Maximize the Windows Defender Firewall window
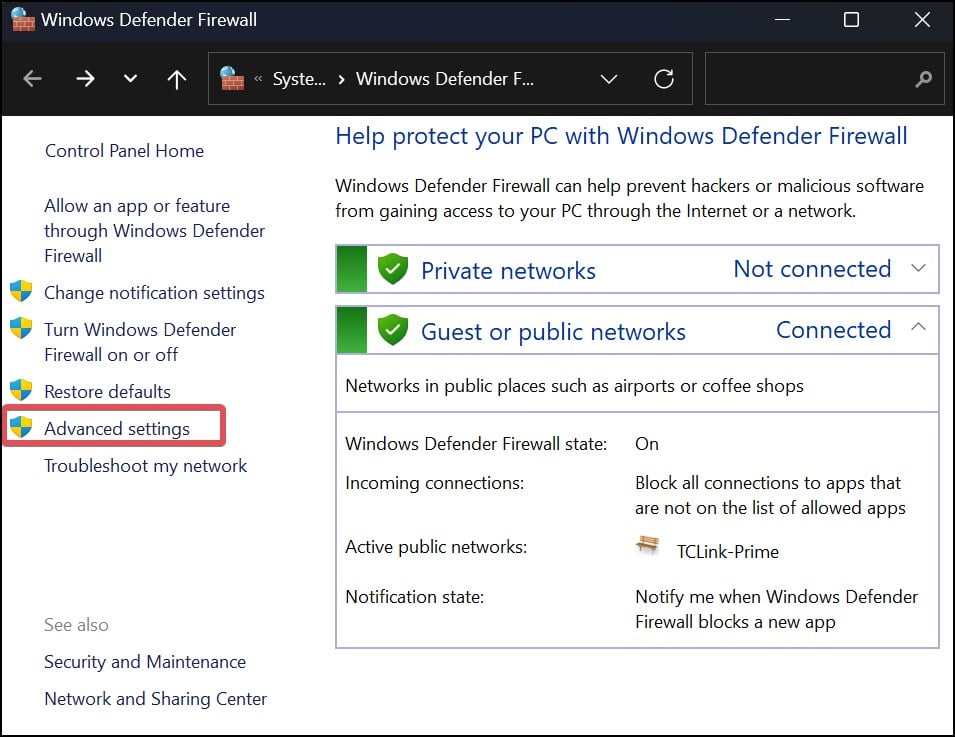Screen dimensions: 955x737 [x=851, y=19]
